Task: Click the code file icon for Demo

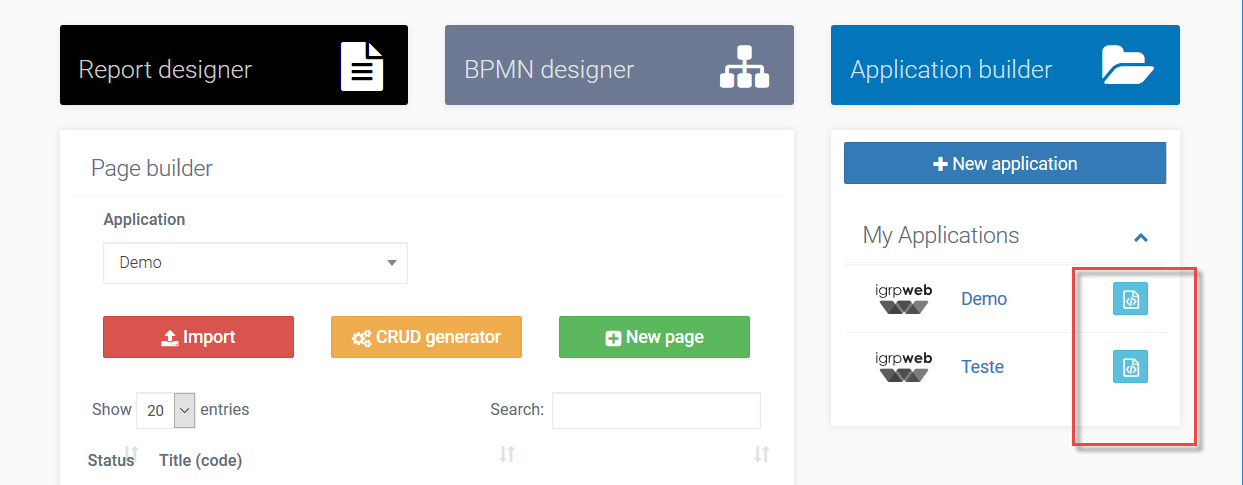Action: coord(1130,299)
